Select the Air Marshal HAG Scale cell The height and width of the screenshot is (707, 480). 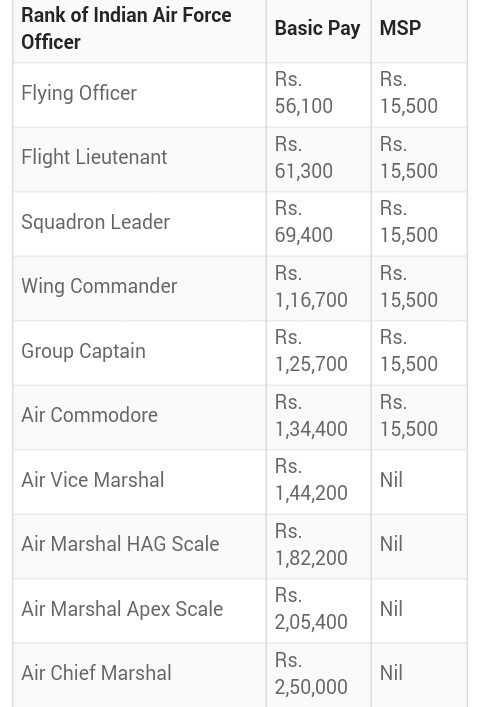140,546
